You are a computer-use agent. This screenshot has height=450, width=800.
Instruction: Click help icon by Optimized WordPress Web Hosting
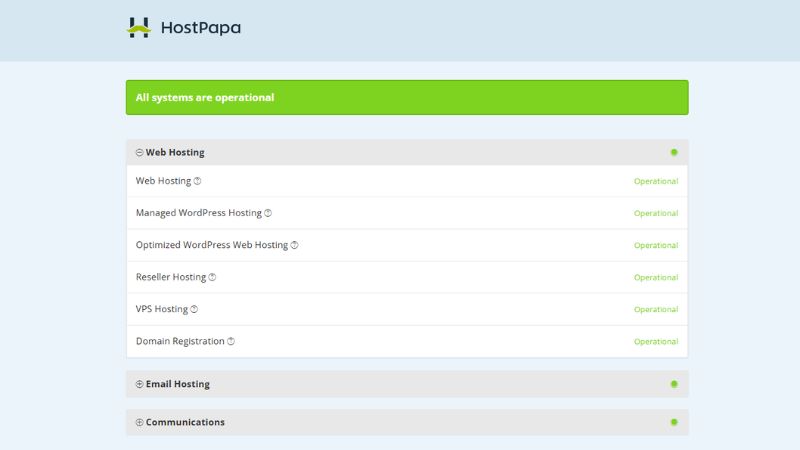(x=294, y=245)
